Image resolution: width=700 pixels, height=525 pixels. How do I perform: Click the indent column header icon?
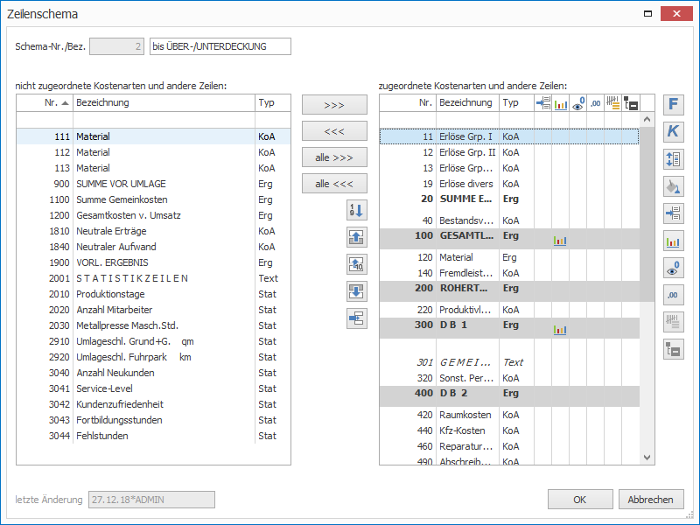tap(543, 103)
